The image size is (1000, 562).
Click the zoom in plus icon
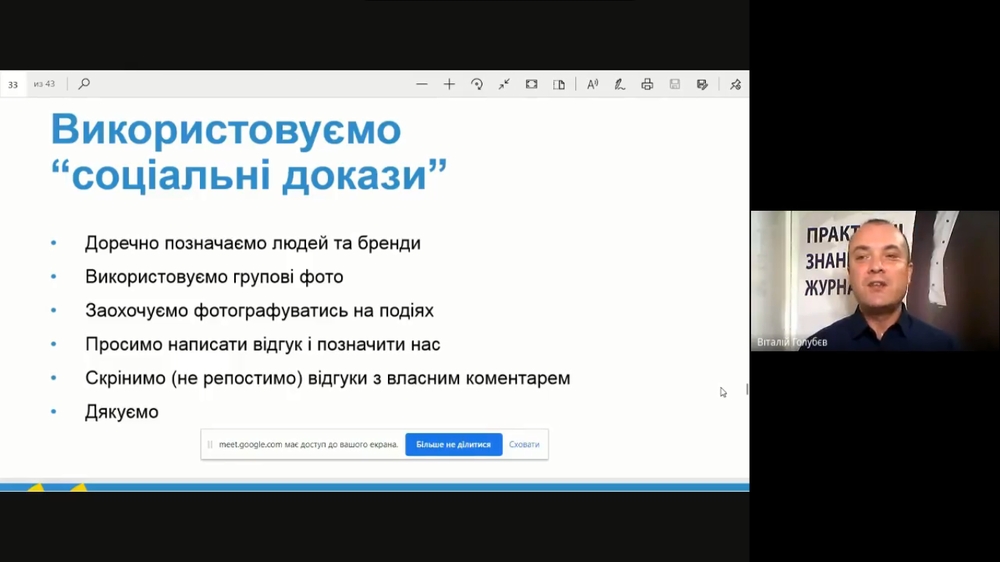(449, 85)
